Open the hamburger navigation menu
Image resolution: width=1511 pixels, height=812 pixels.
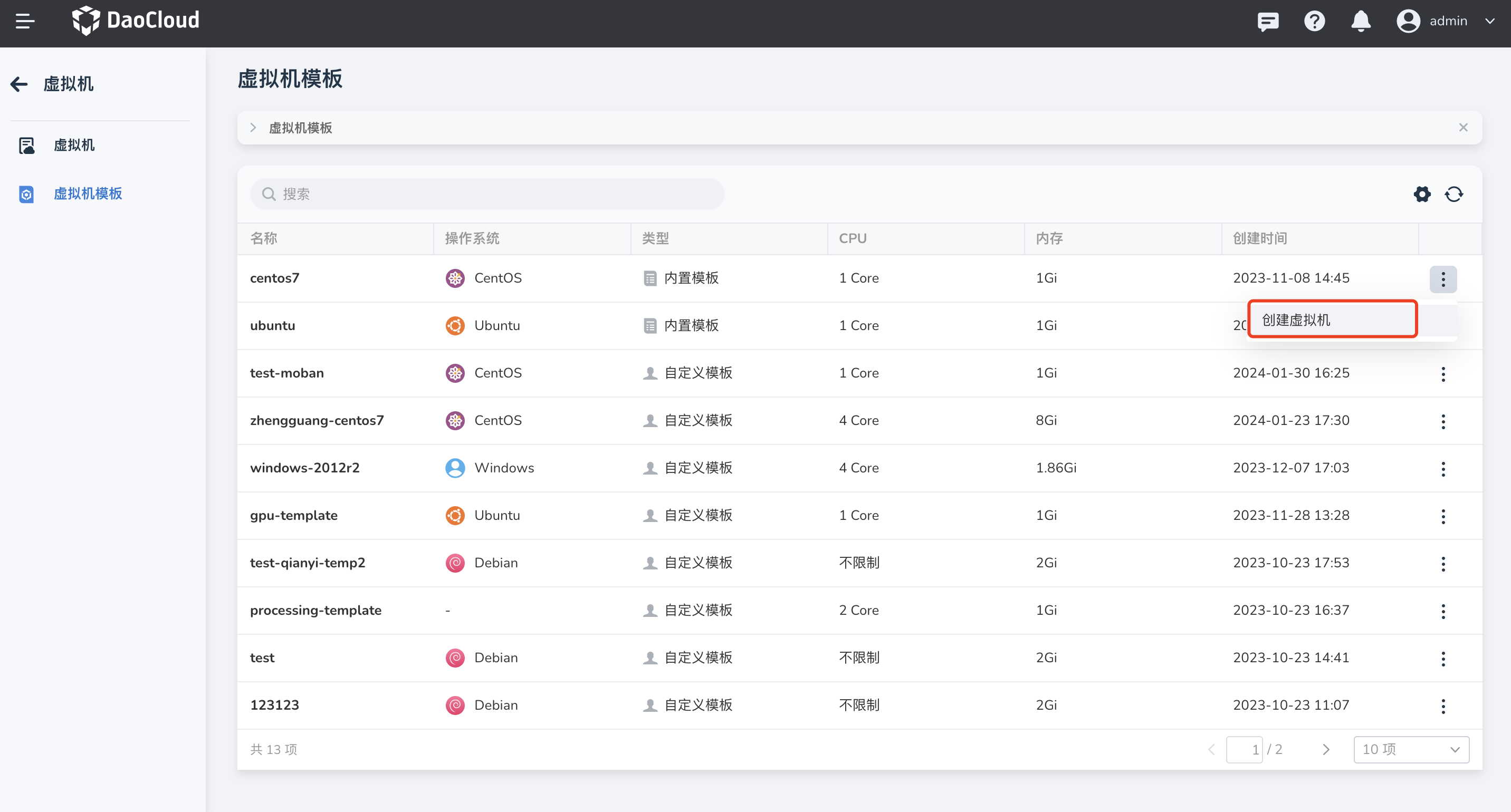pyautogui.click(x=25, y=22)
